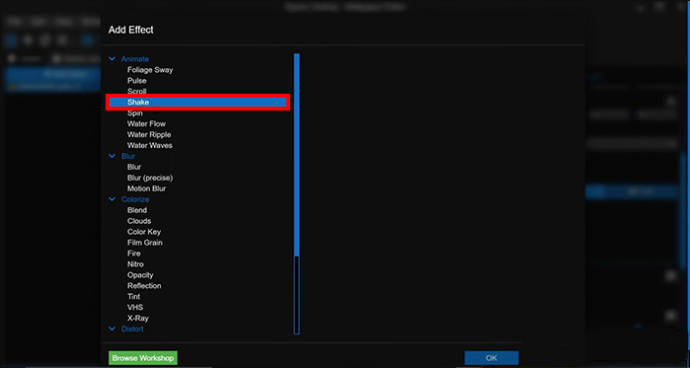Confirm with the OK button
Image resolution: width=690 pixels, height=368 pixels.
click(492, 358)
